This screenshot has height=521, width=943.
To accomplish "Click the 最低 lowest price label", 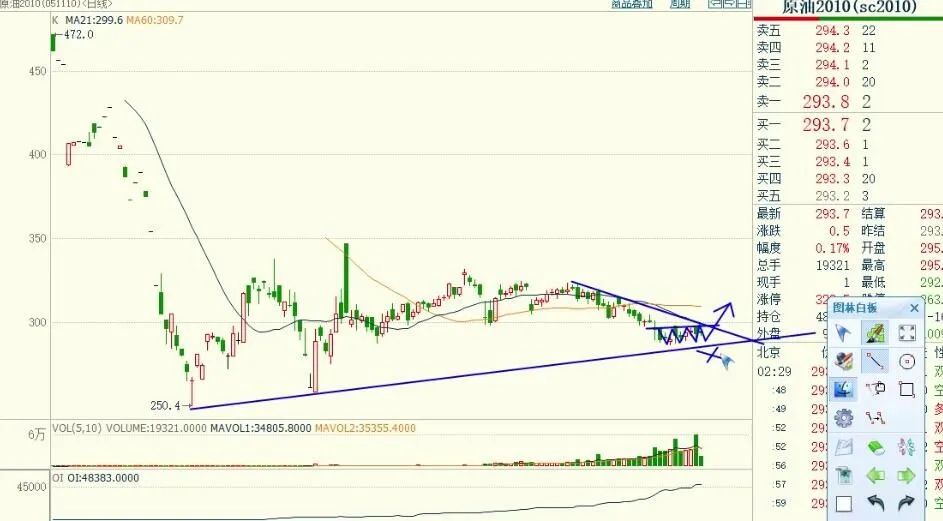I will click(x=873, y=282).
